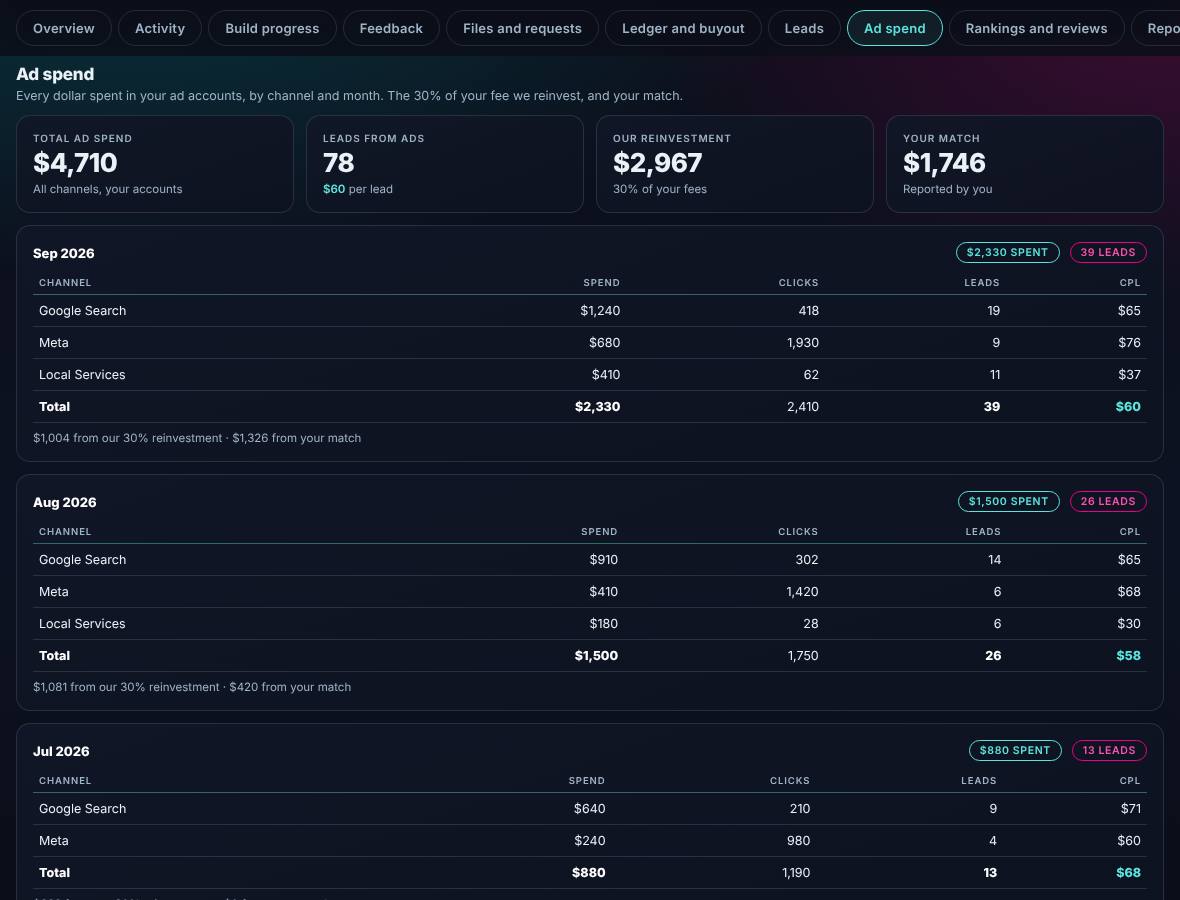Click the $910 spend value
Image resolution: width=1180 pixels, height=900 pixels.
[x=604, y=560]
